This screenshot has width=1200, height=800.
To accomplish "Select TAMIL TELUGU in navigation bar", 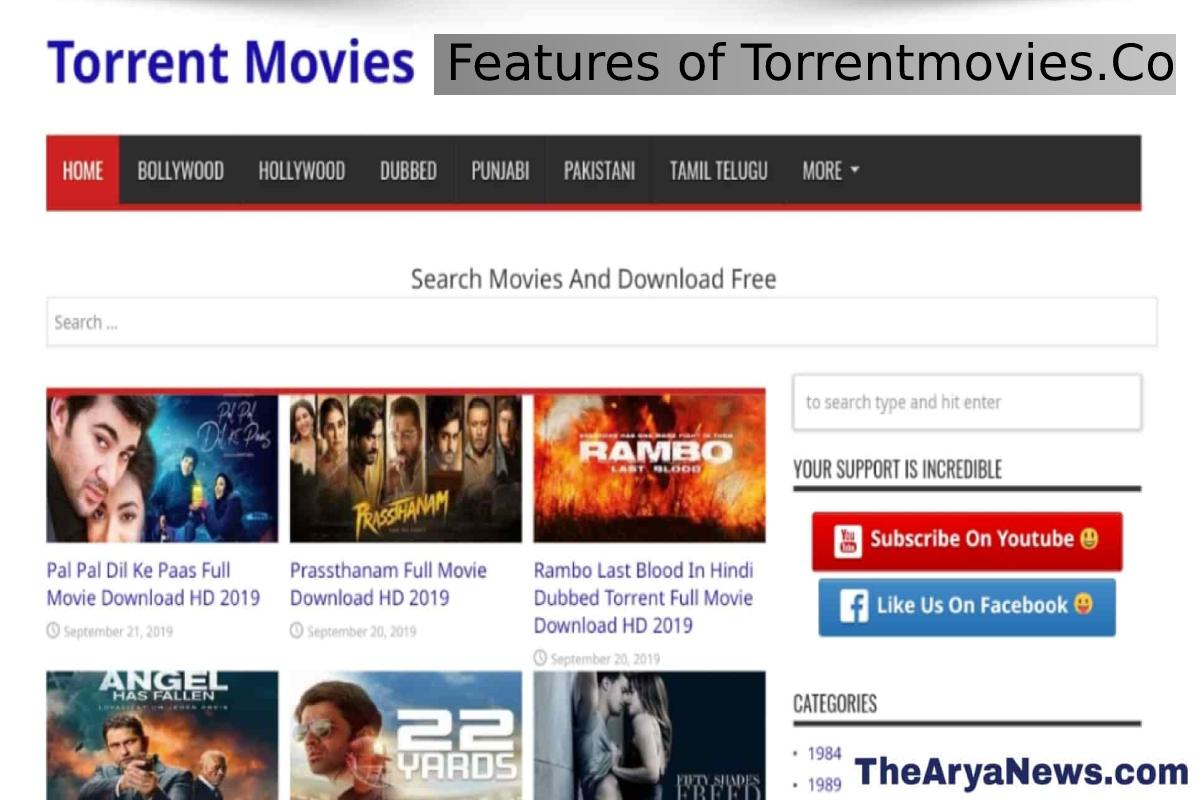I will pos(718,171).
